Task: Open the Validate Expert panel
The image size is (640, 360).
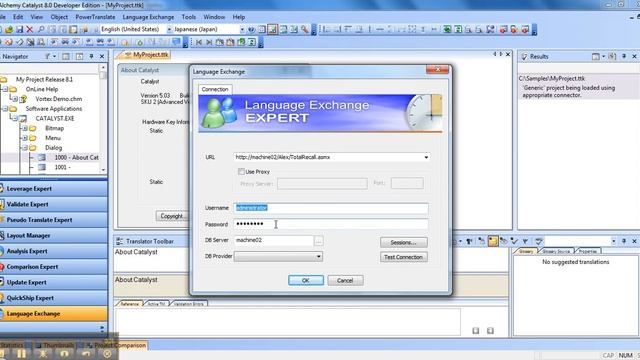Action: pos(53,204)
